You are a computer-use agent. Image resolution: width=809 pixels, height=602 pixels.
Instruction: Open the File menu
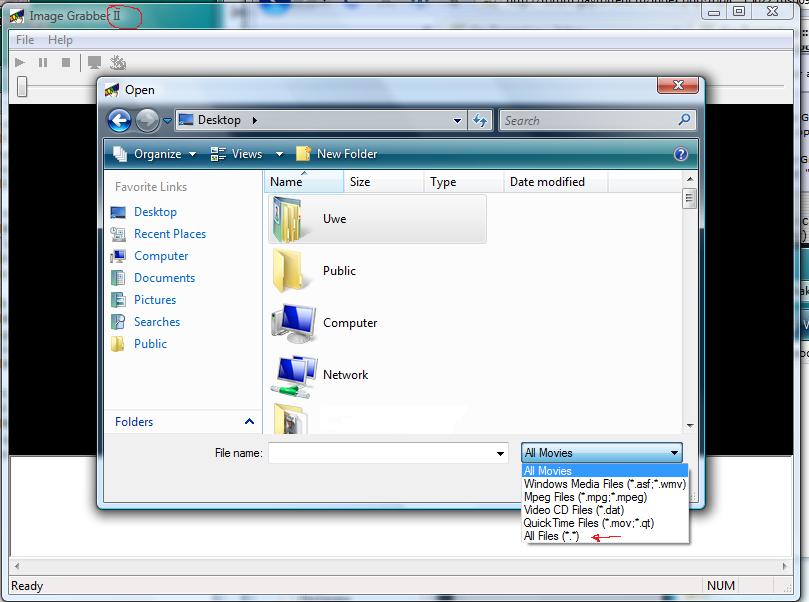(25, 40)
